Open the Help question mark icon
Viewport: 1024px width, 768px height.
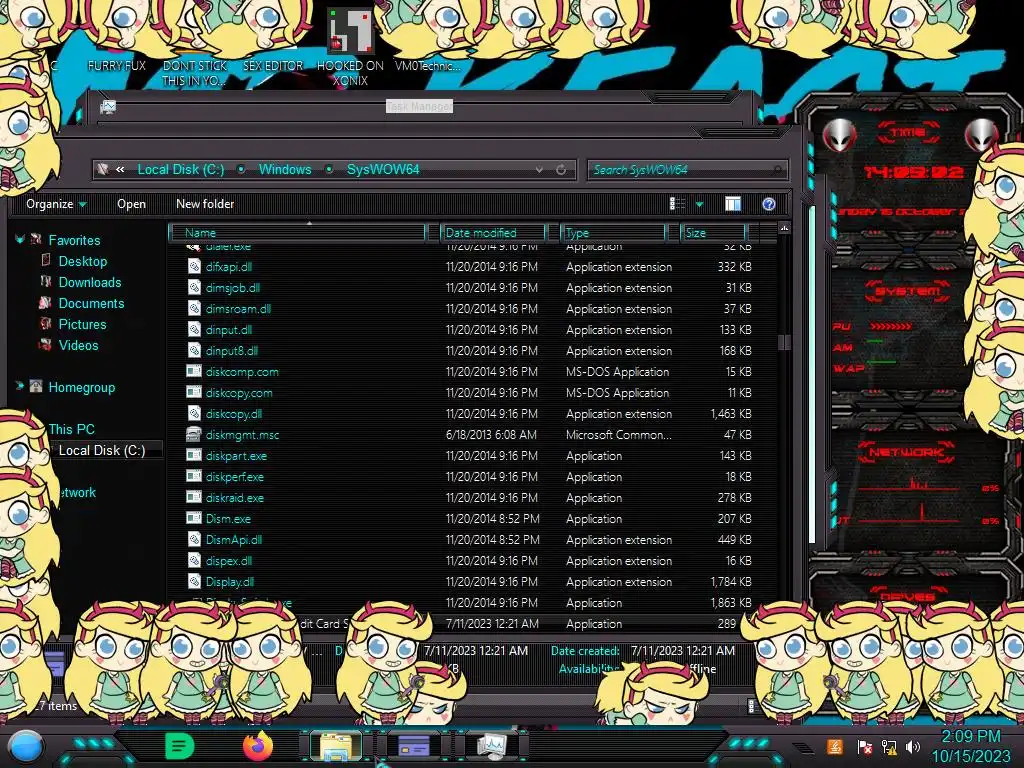[769, 204]
